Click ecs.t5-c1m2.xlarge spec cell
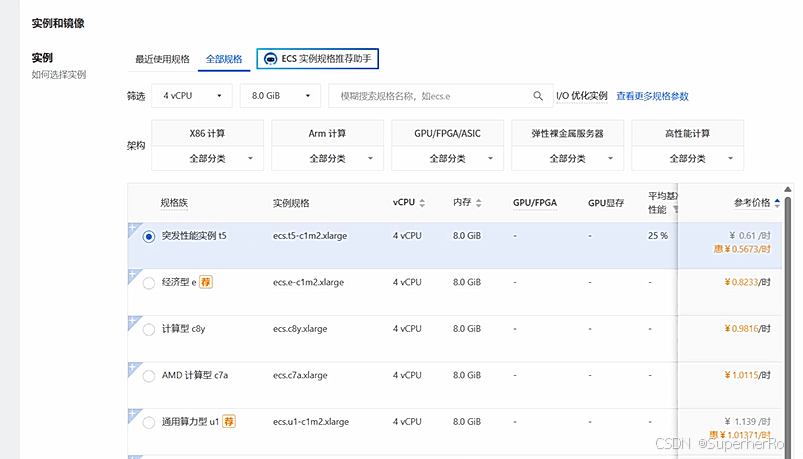The width and height of the screenshot is (803, 459). [310, 236]
